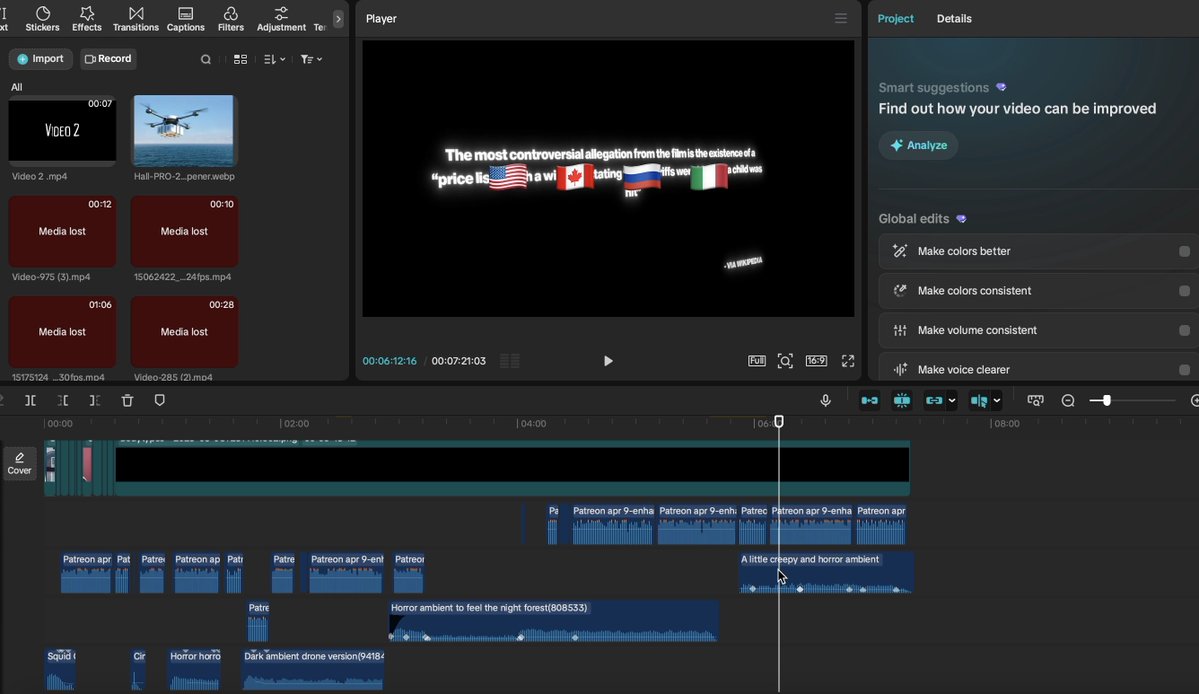Check Make colors better
The image size is (1199, 694).
click(x=1184, y=251)
